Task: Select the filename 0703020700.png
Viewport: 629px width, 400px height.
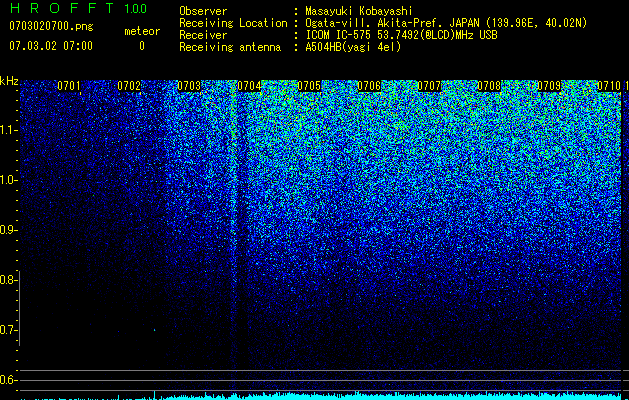Action: tap(51, 27)
